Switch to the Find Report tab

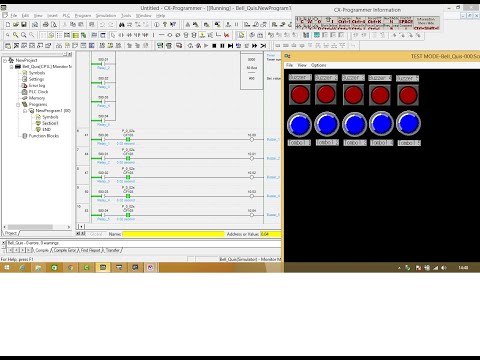pyautogui.click(x=90, y=250)
